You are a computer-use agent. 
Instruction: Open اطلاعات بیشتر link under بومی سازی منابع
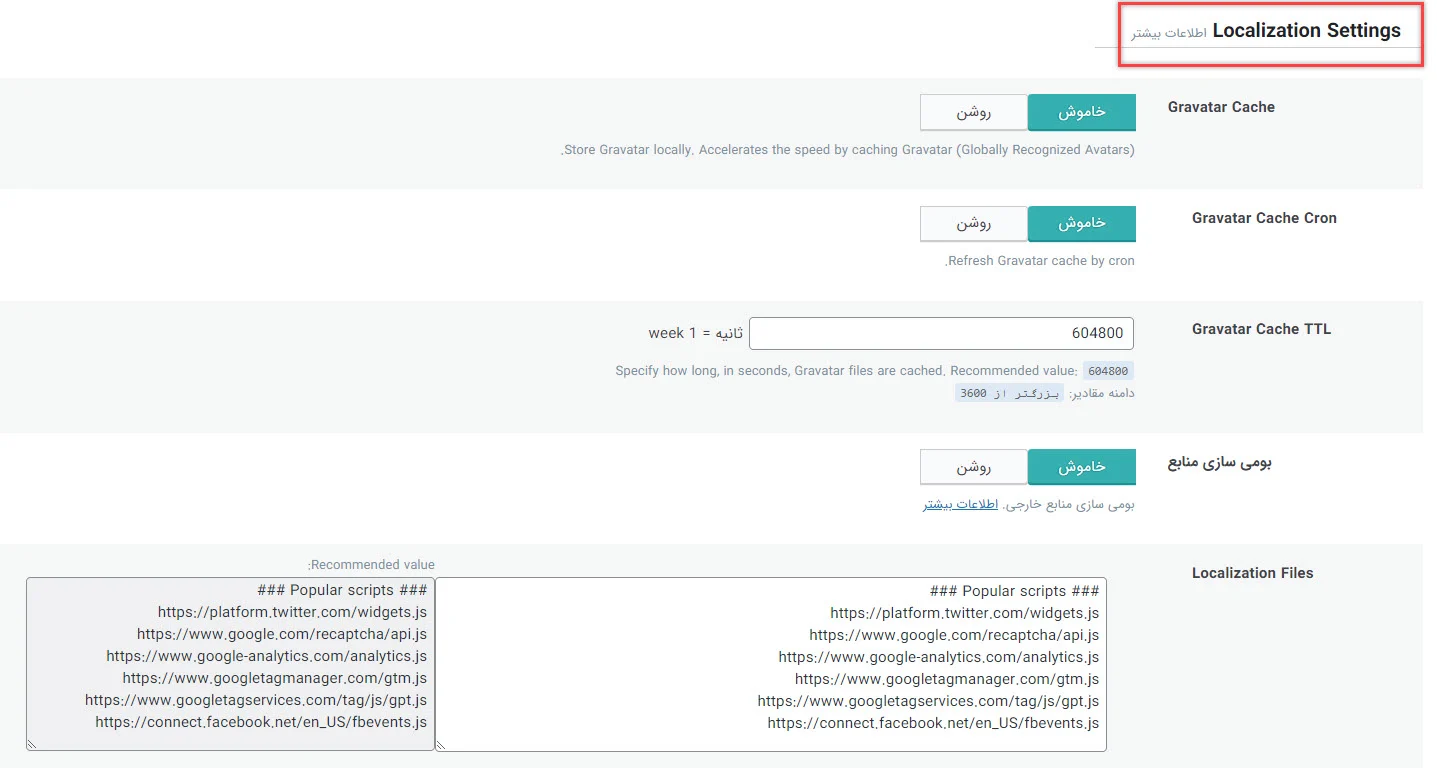pos(960,504)
